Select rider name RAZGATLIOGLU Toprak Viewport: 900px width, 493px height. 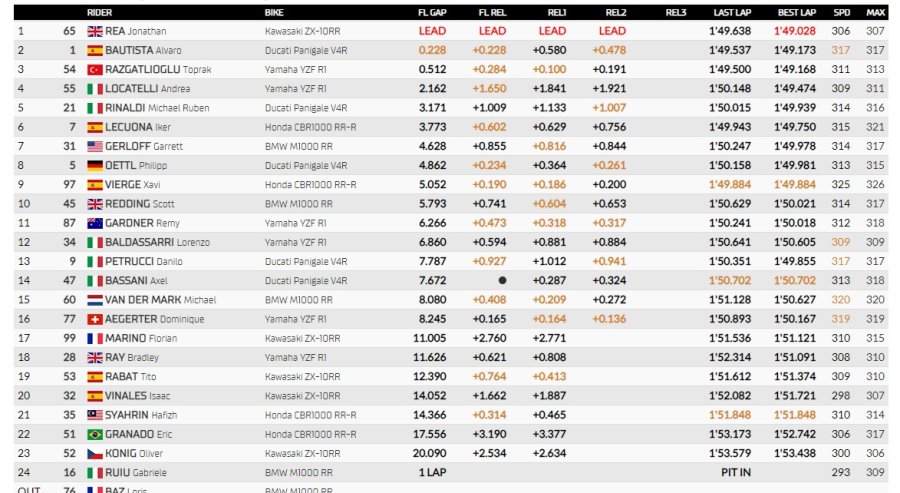pyautogui.click(x=158, y=69)
